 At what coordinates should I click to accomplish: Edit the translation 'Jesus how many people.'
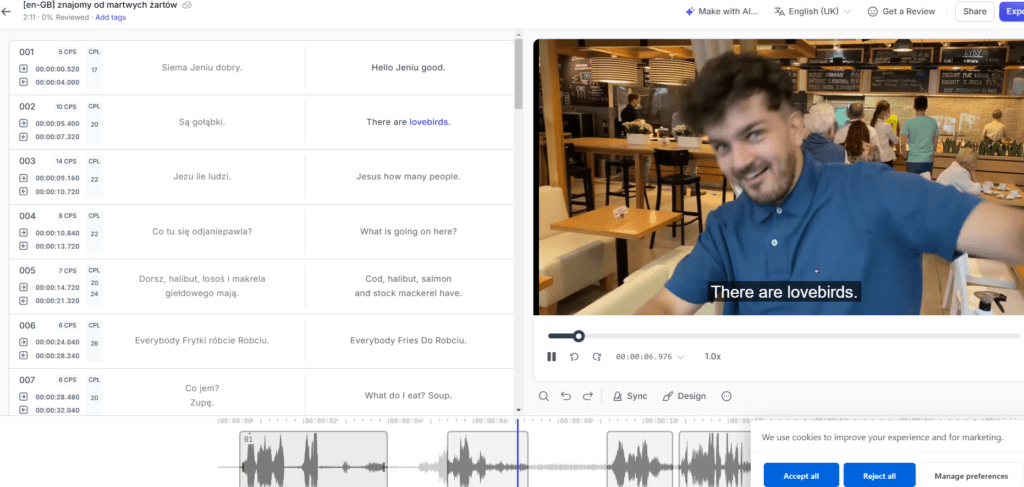pos(408,177)
